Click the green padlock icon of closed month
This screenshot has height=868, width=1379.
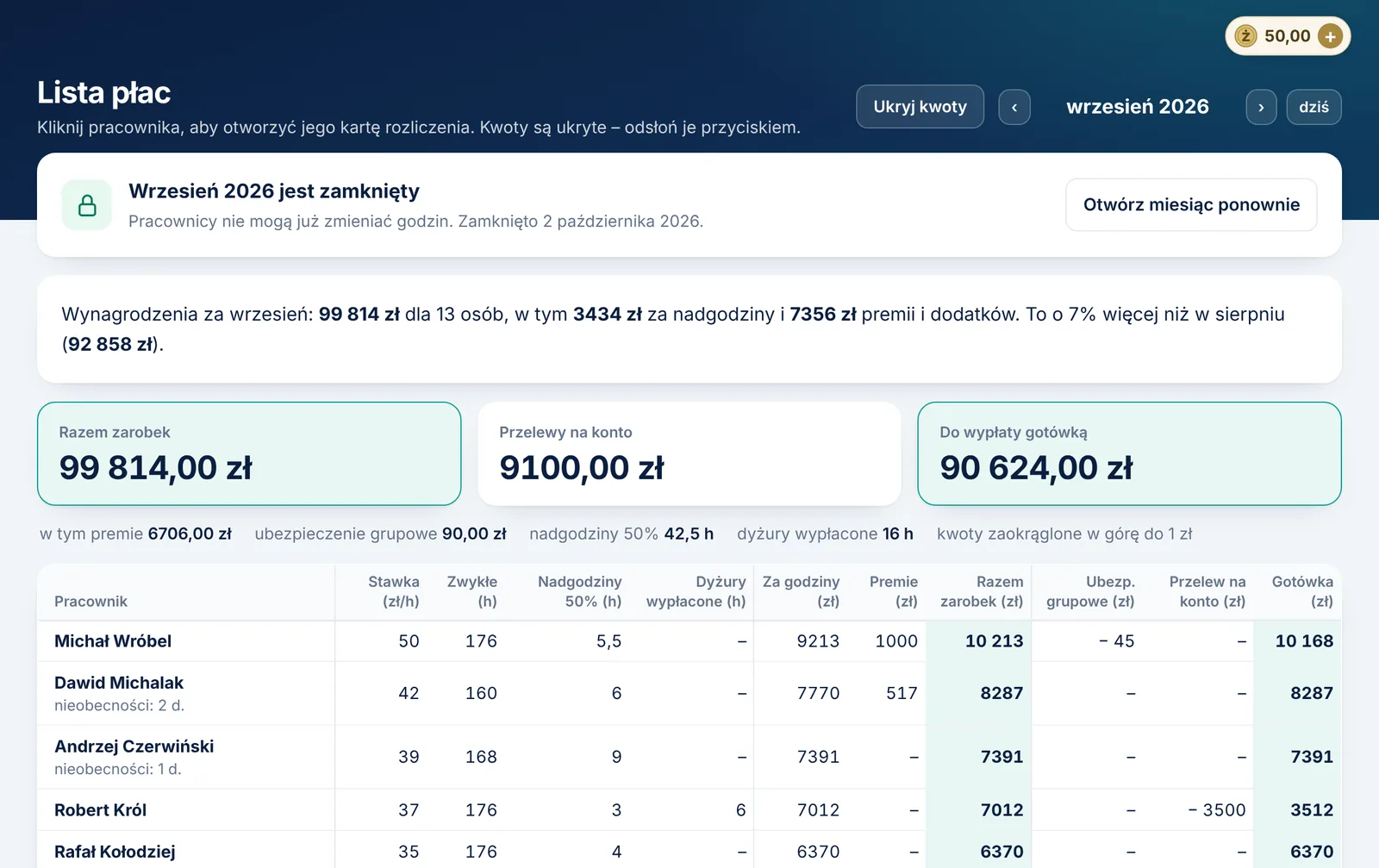click(x=87, y=205)
